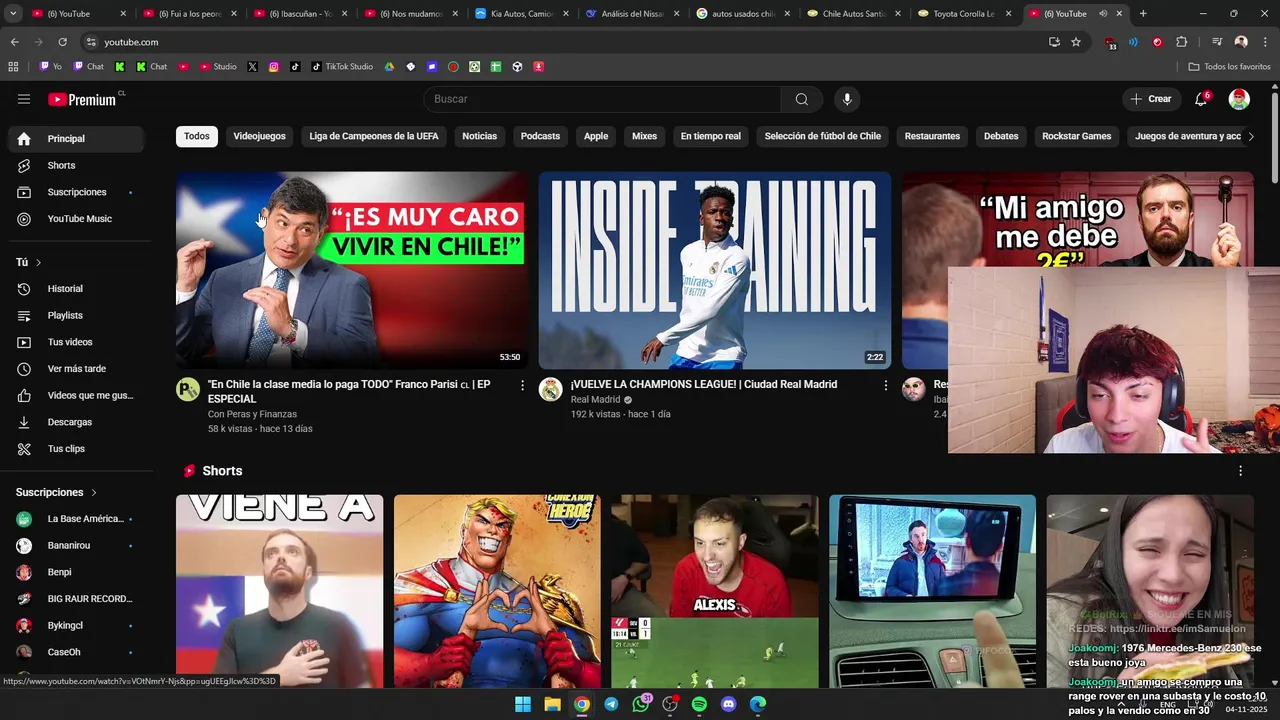Open the Alexis Short thumbnail

point(715,591)
